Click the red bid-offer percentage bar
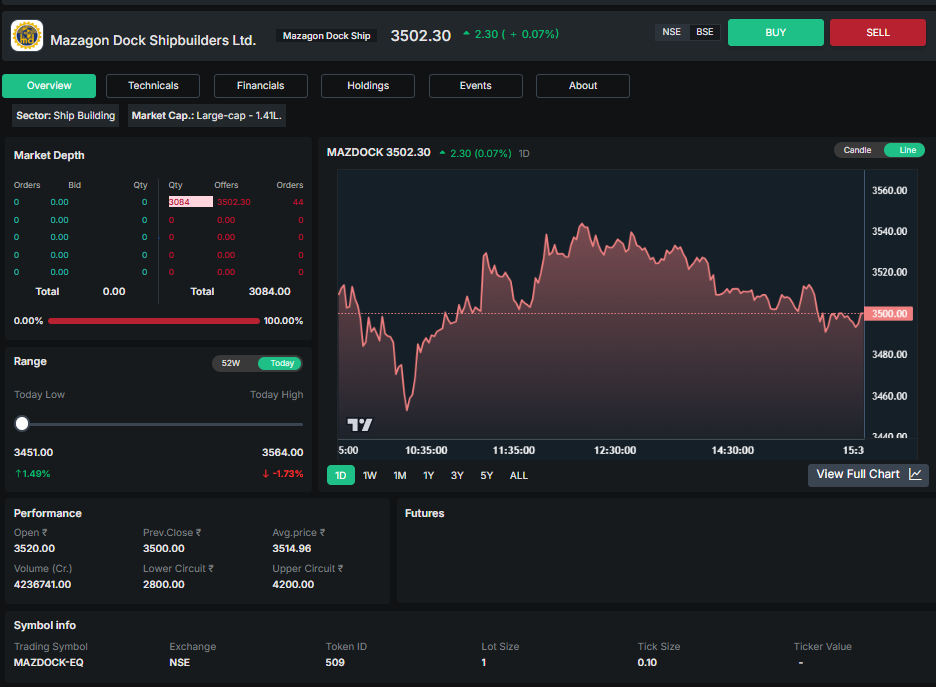This screenshot has width=936, height=687. pyautogui.click(x=154, y=321)
